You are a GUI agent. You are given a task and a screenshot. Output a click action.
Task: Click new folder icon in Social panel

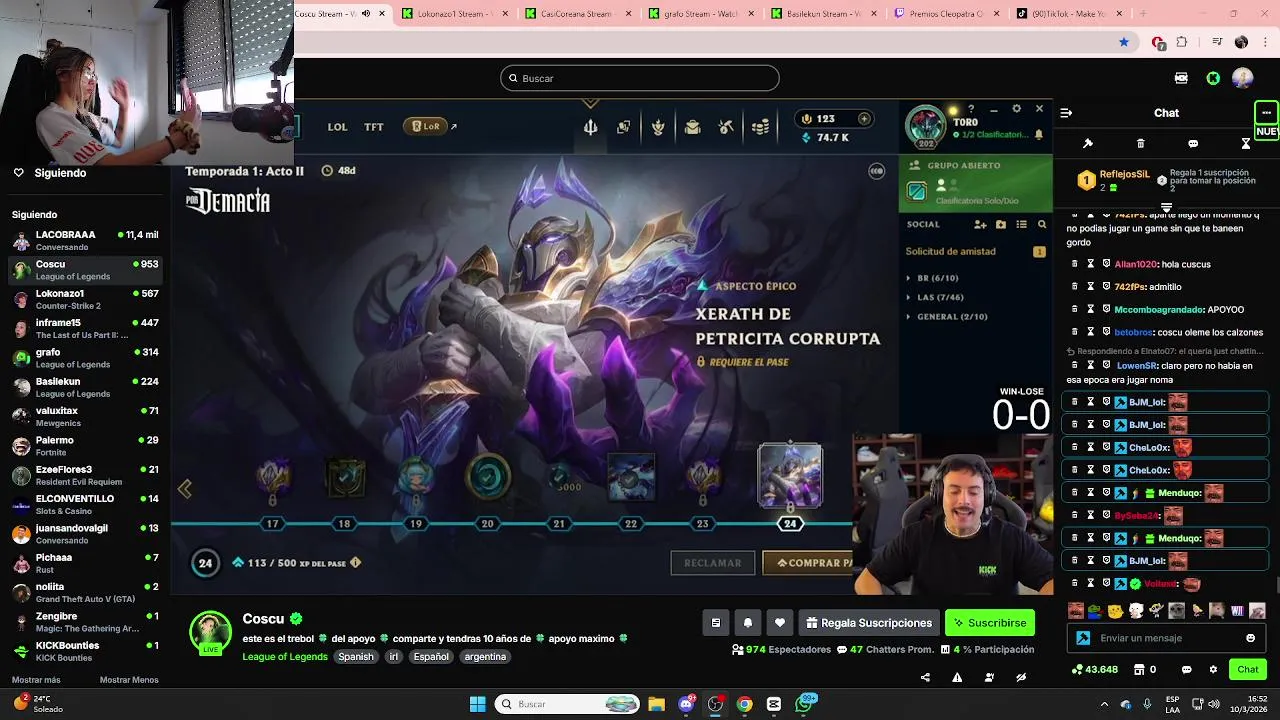pos(1001,225)
